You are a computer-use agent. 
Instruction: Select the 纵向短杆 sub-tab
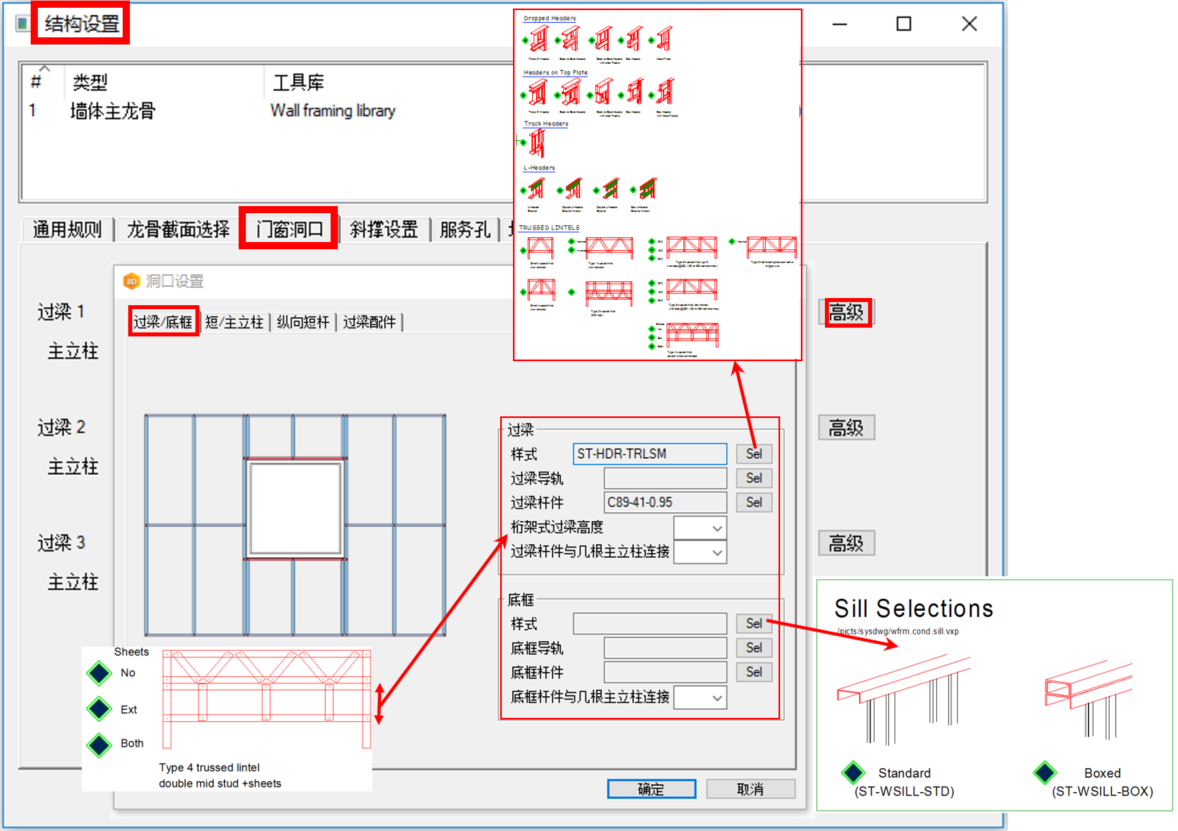[303, 322]
